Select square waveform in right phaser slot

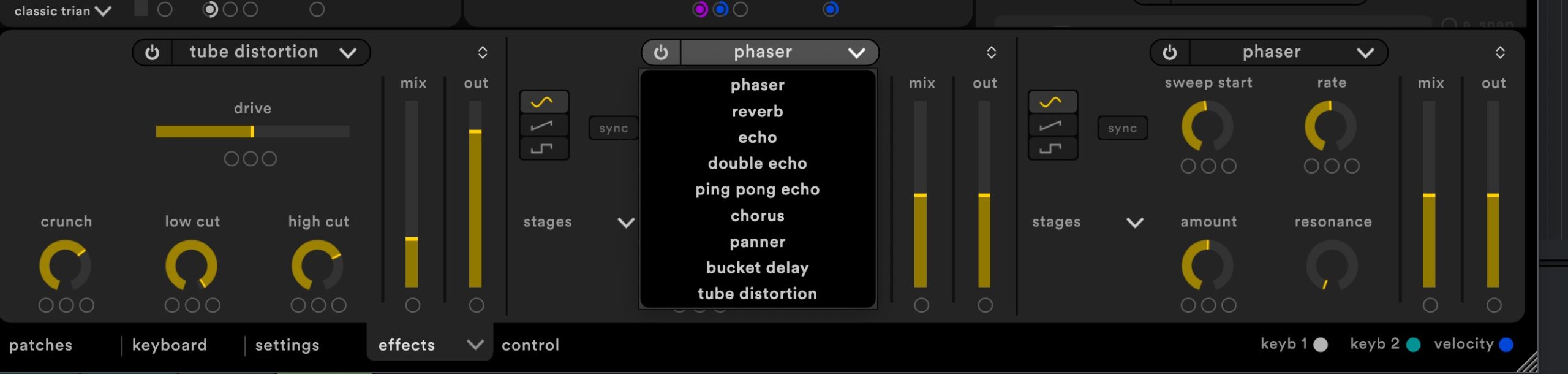(1052, 148)
